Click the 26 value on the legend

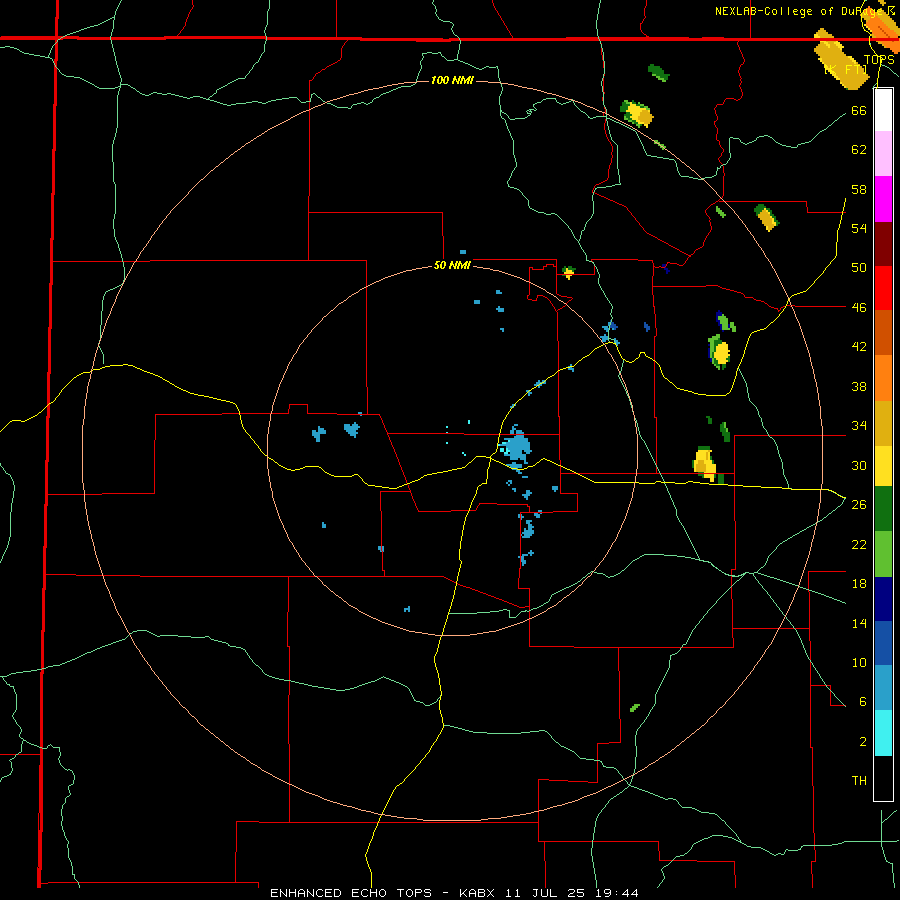point(859,505)
